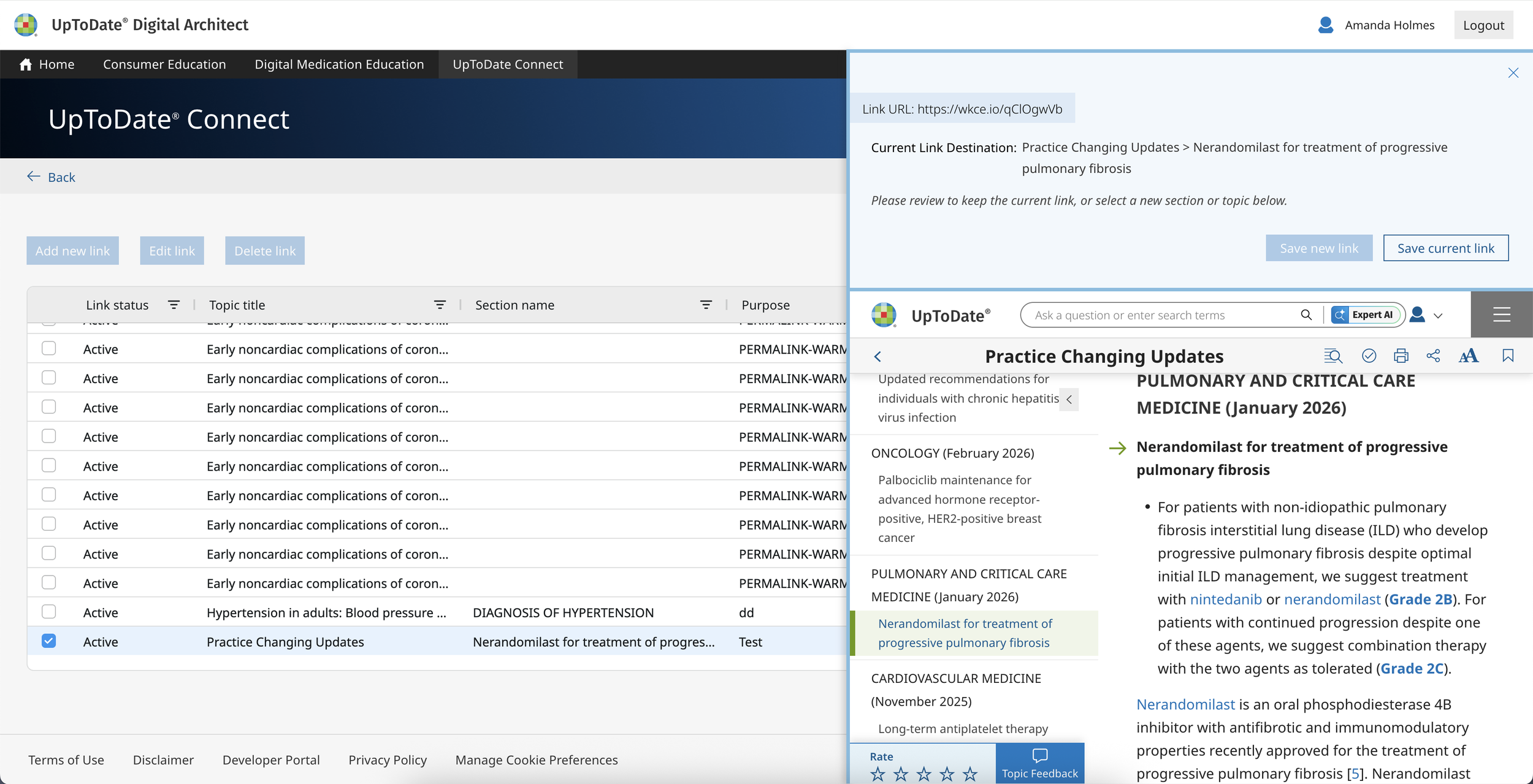Switch to the UpToDate Connect tab
Image resolution: width=1533 pixels, height=784 pixels.
(x=508, y=64)
